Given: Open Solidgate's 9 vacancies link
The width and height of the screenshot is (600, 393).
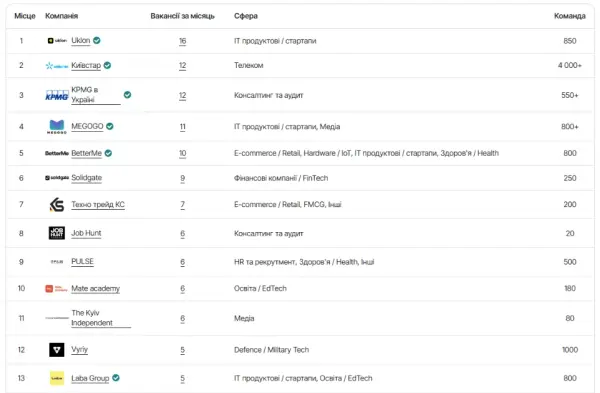Looking at the screenshot, I should pos(183,178).
